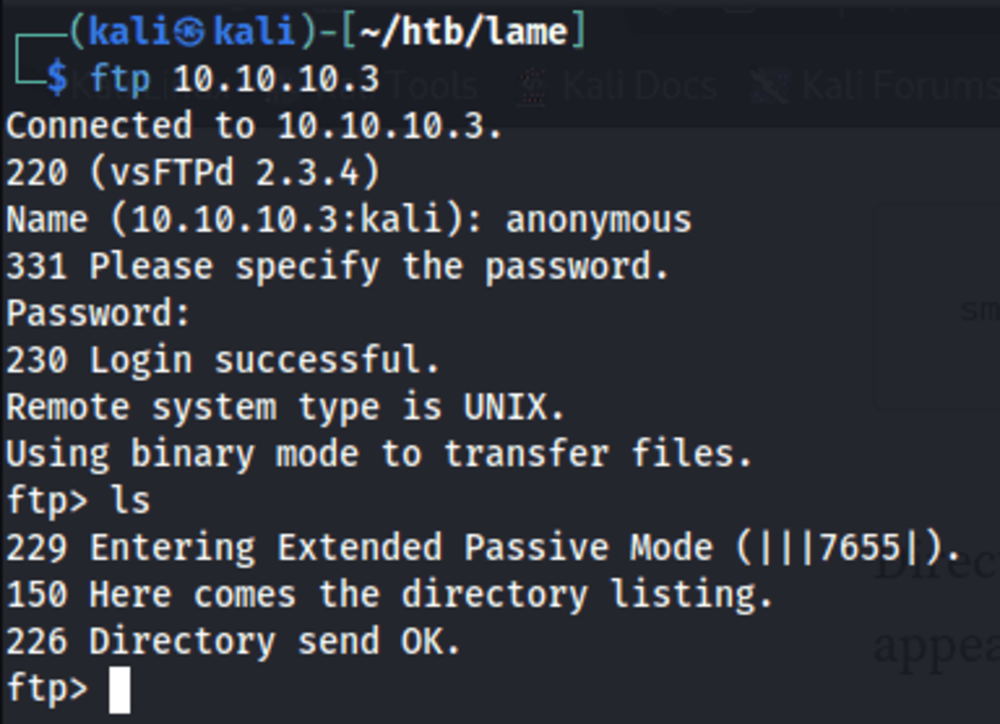1000x724 pixels.
Task: Click the blinking block cursor after ftp>
Action: coord(119,690)
